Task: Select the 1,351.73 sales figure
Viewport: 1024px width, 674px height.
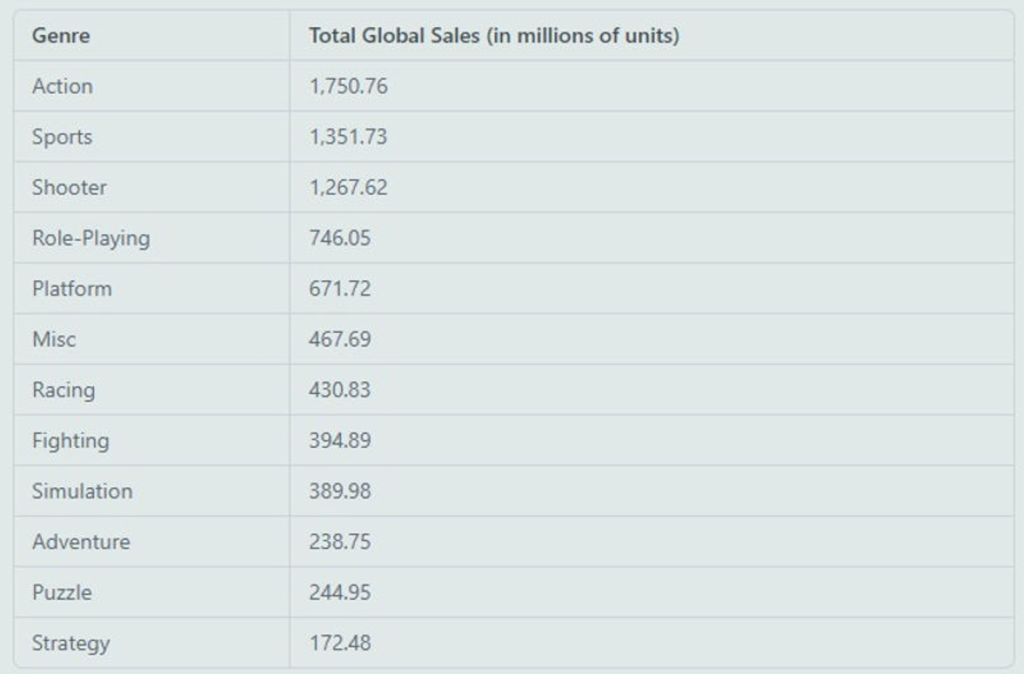Action: coord(348,137)
